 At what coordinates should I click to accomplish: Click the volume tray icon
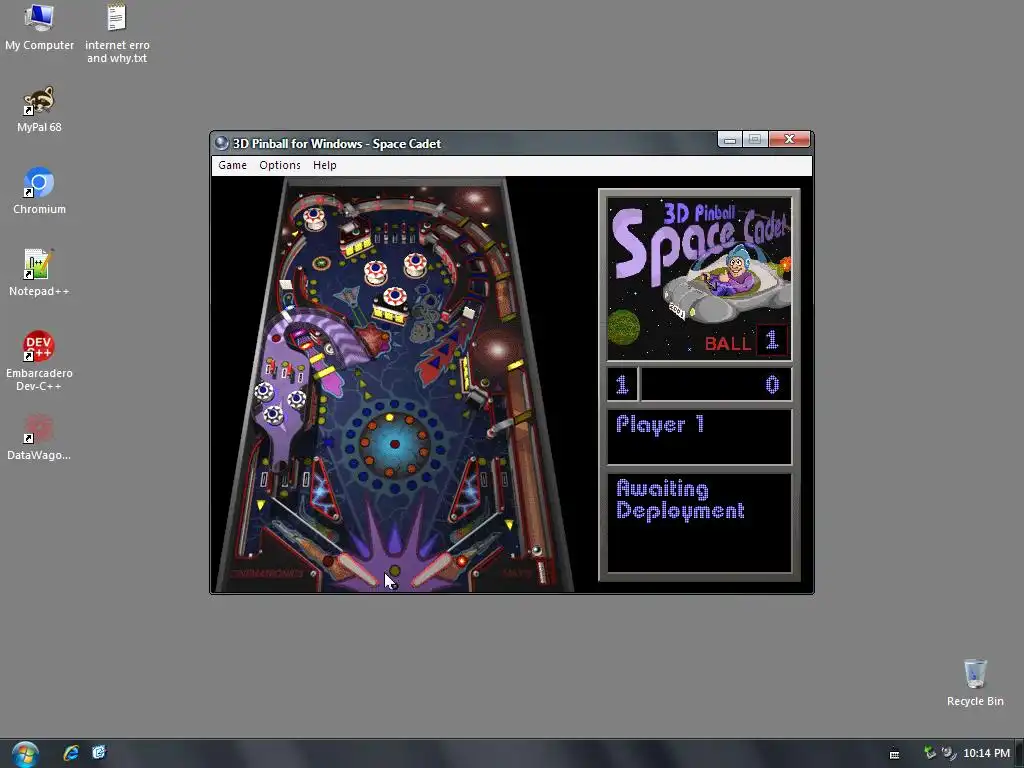coord(948,753)
